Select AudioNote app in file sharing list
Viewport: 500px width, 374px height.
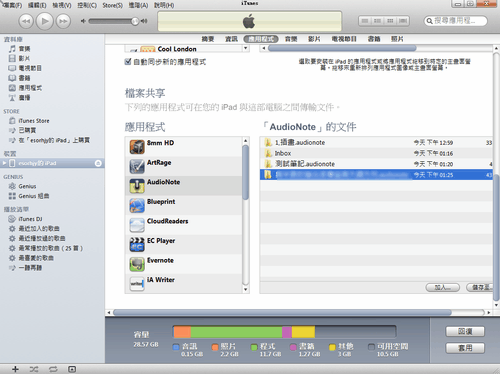[x=183, y=186]
